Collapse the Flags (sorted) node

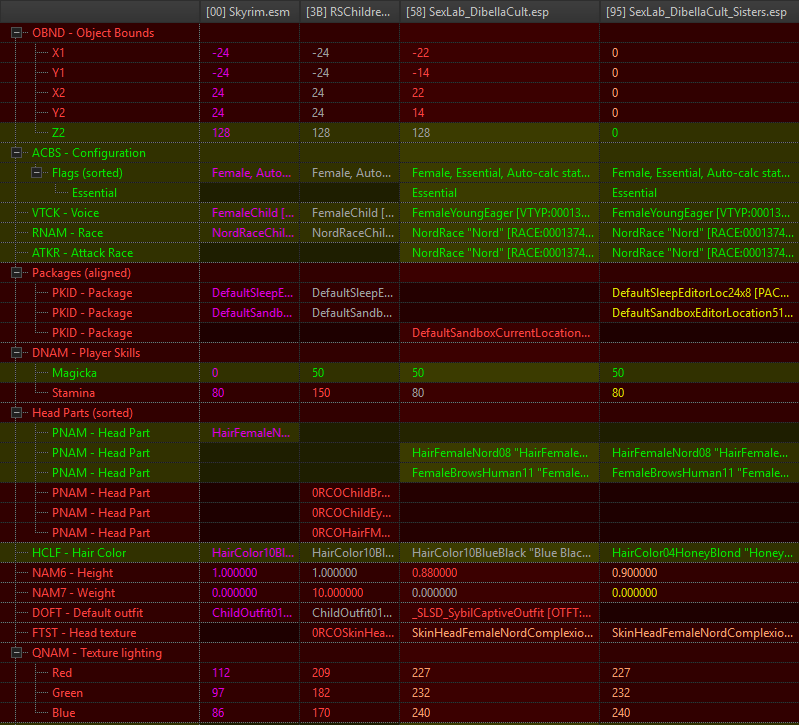tap(36, 173)
